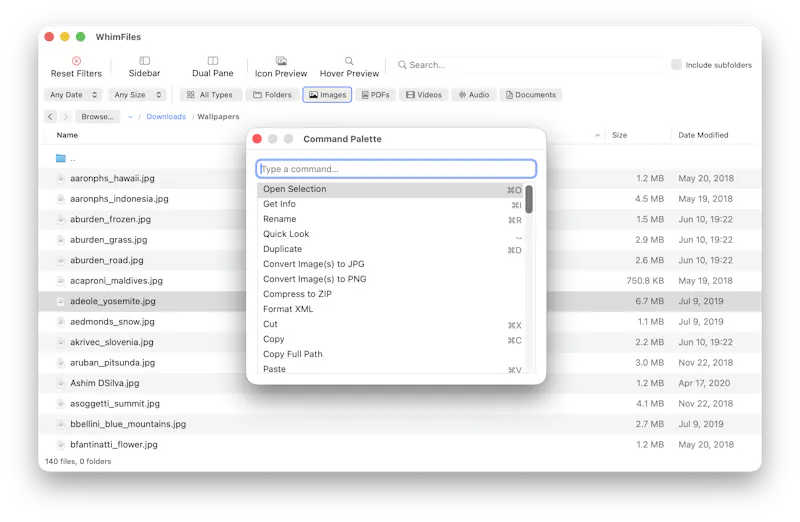Filter by Videos
Viewport: 800px width, 522px height.
[424, 95]
